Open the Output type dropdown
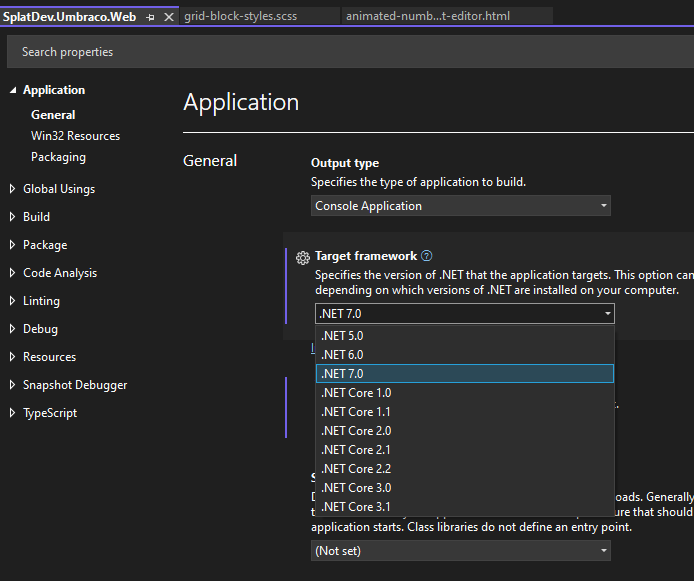This screenshot has width=694, height=581. 461,206
